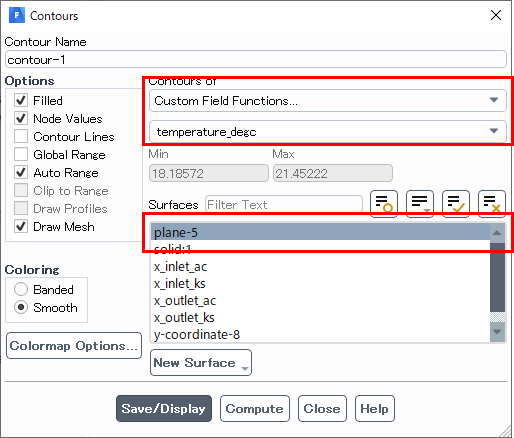Open the Custom Field Functions dropdown
This screenshot has height=438, width=514.
click(328, 101)
